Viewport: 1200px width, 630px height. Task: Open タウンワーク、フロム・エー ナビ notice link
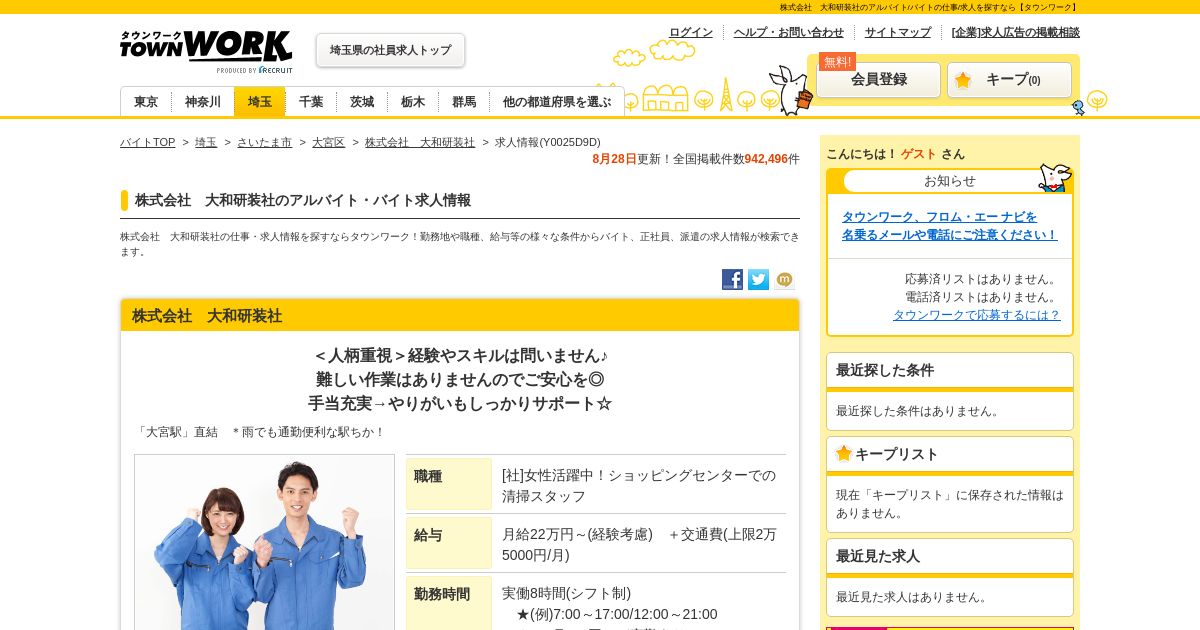tap(949, 225)
